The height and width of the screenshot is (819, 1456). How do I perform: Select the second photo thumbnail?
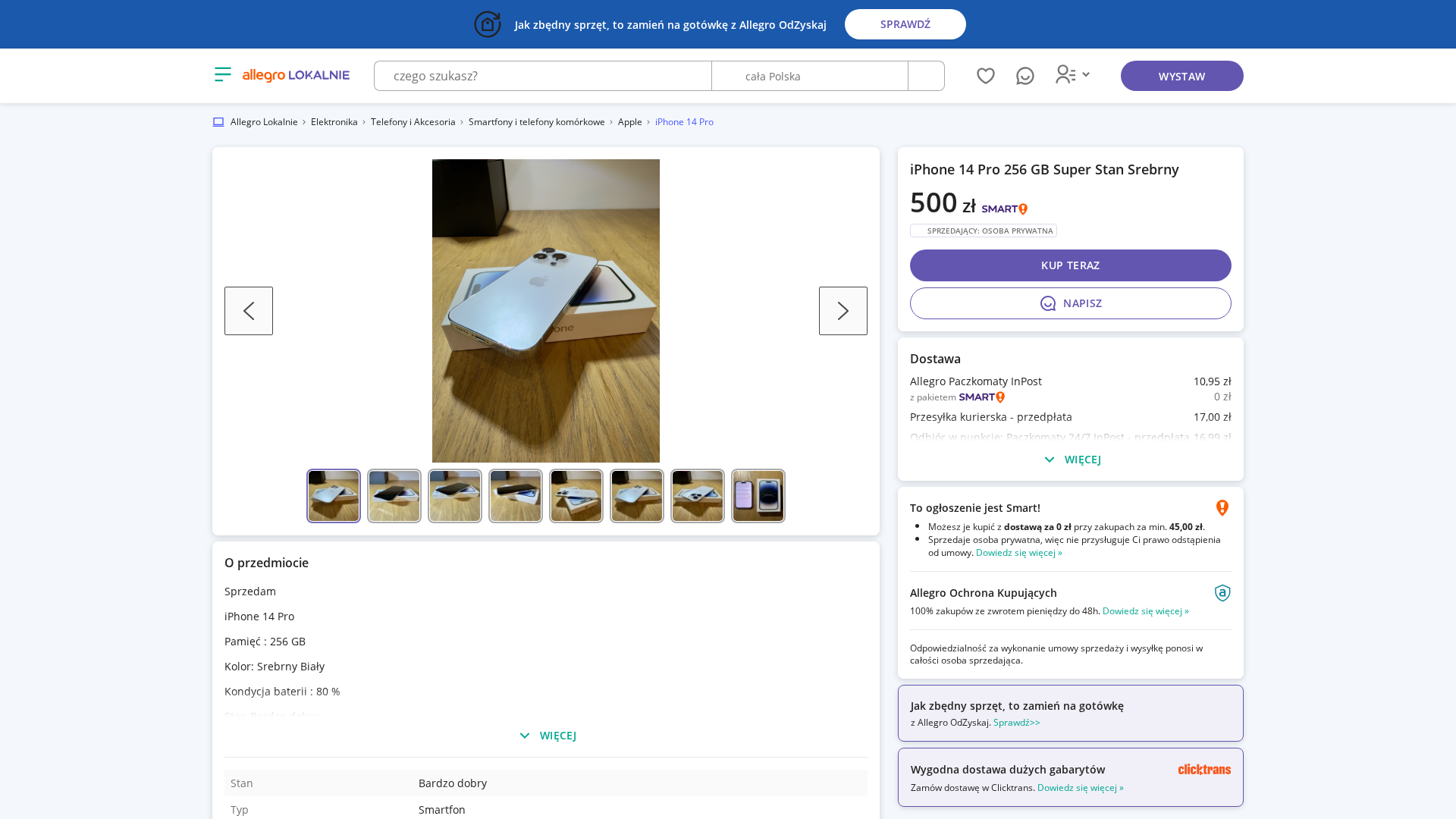click(394, 496)
